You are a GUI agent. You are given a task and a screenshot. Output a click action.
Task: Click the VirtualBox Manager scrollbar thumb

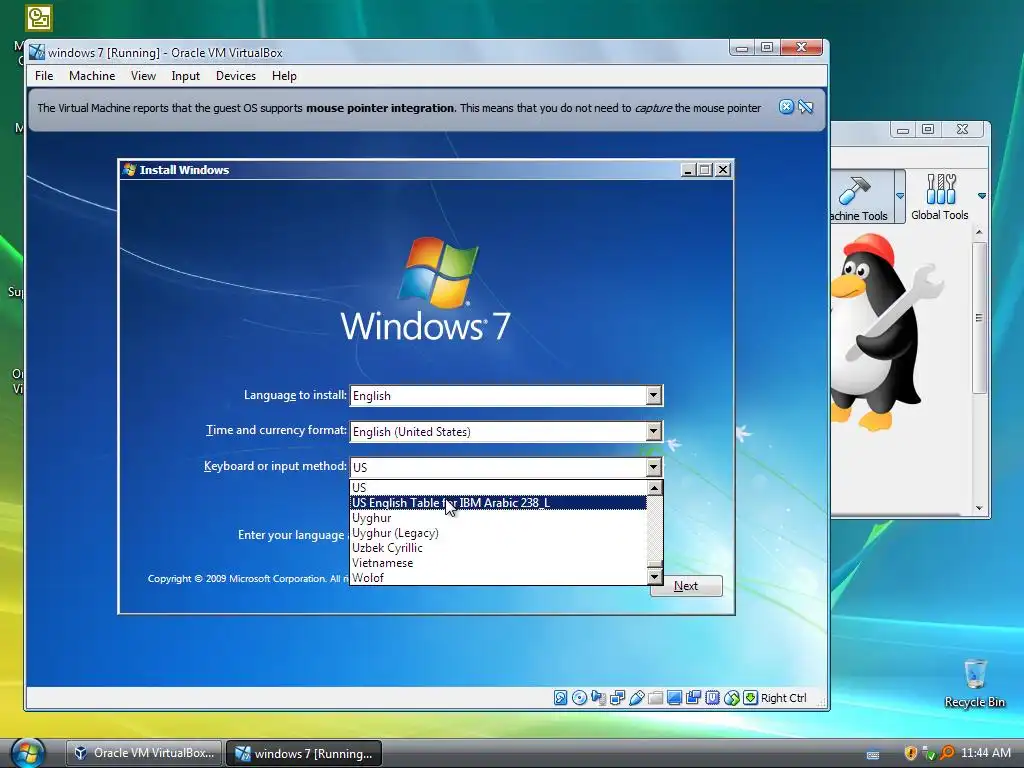tap(978, 317)
